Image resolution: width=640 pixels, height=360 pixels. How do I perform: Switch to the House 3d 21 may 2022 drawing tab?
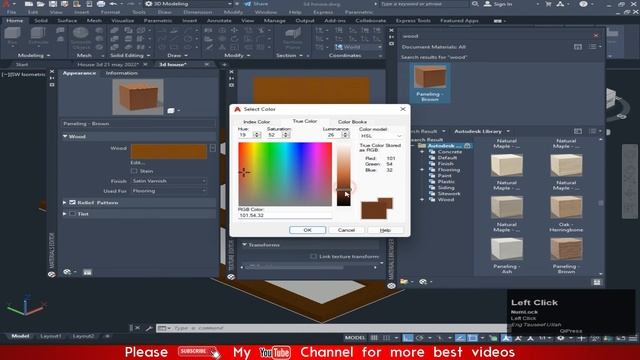pos(108,64)
